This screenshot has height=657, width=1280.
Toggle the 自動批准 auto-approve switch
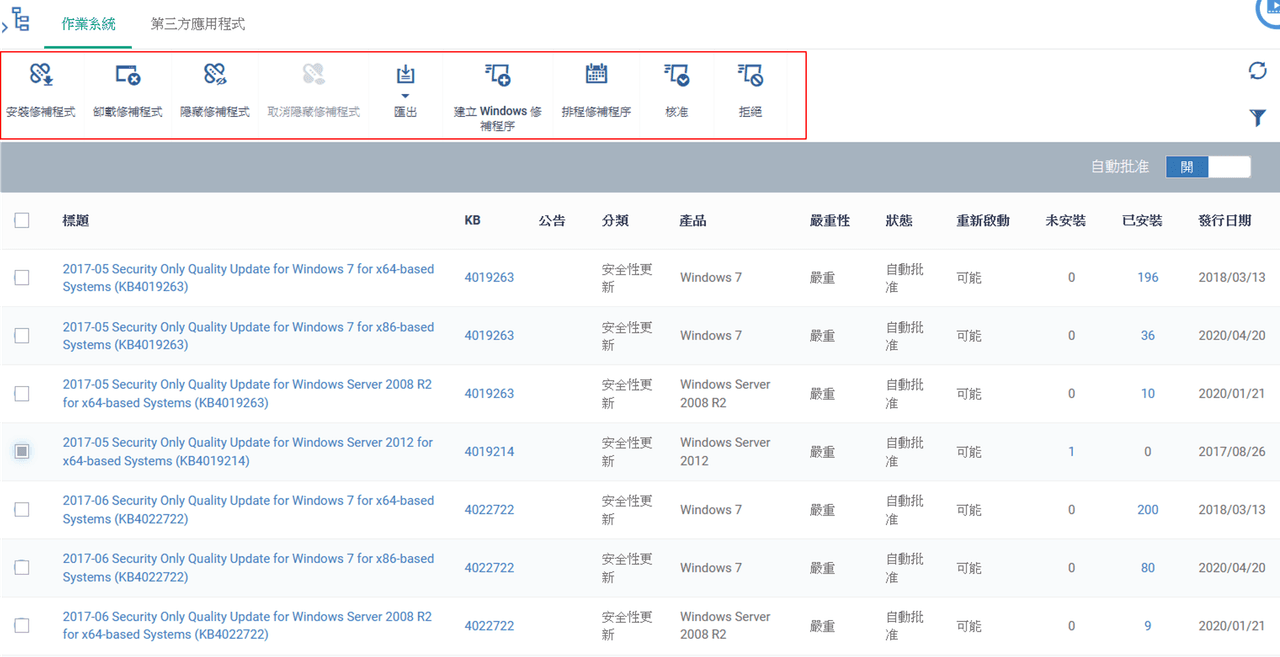(1208, 167)
